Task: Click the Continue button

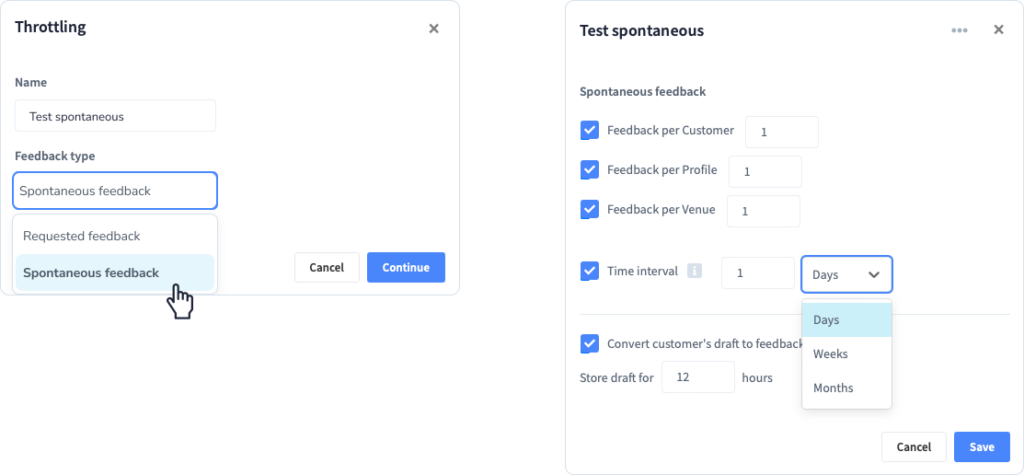Action: [x=406, y=267]
